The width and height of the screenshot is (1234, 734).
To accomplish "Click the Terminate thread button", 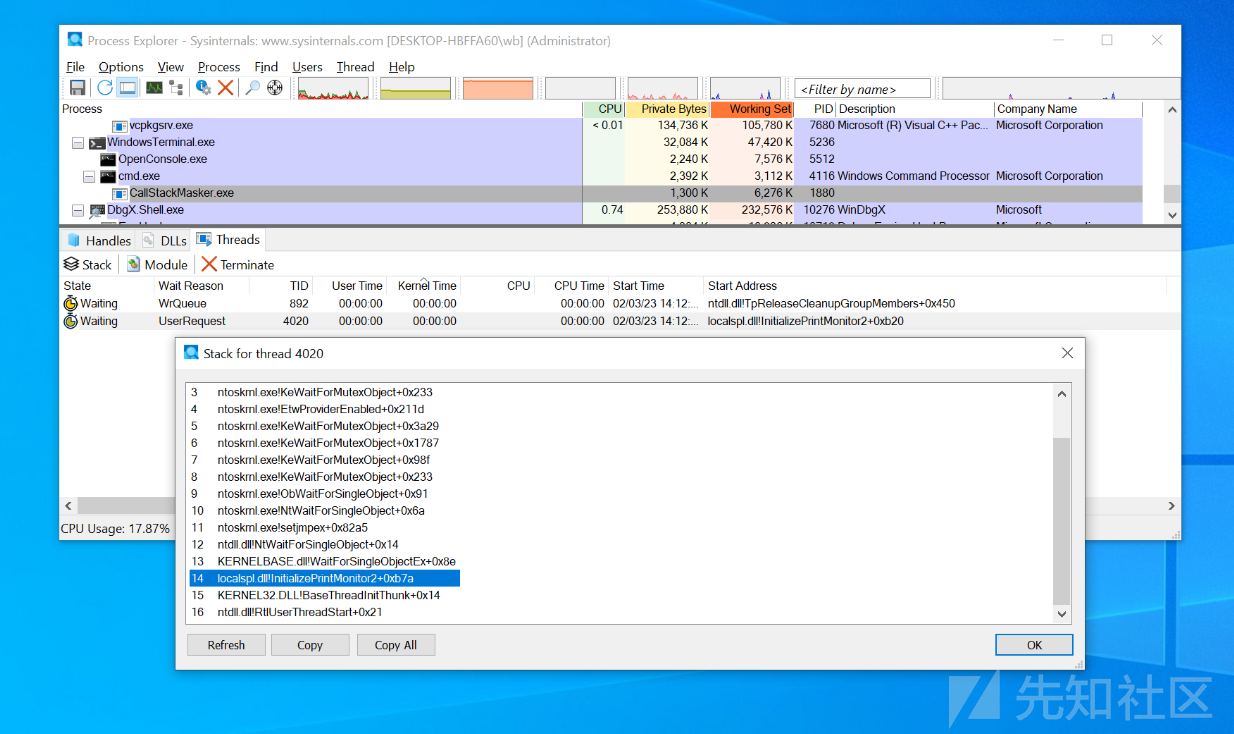I will 238,265.
